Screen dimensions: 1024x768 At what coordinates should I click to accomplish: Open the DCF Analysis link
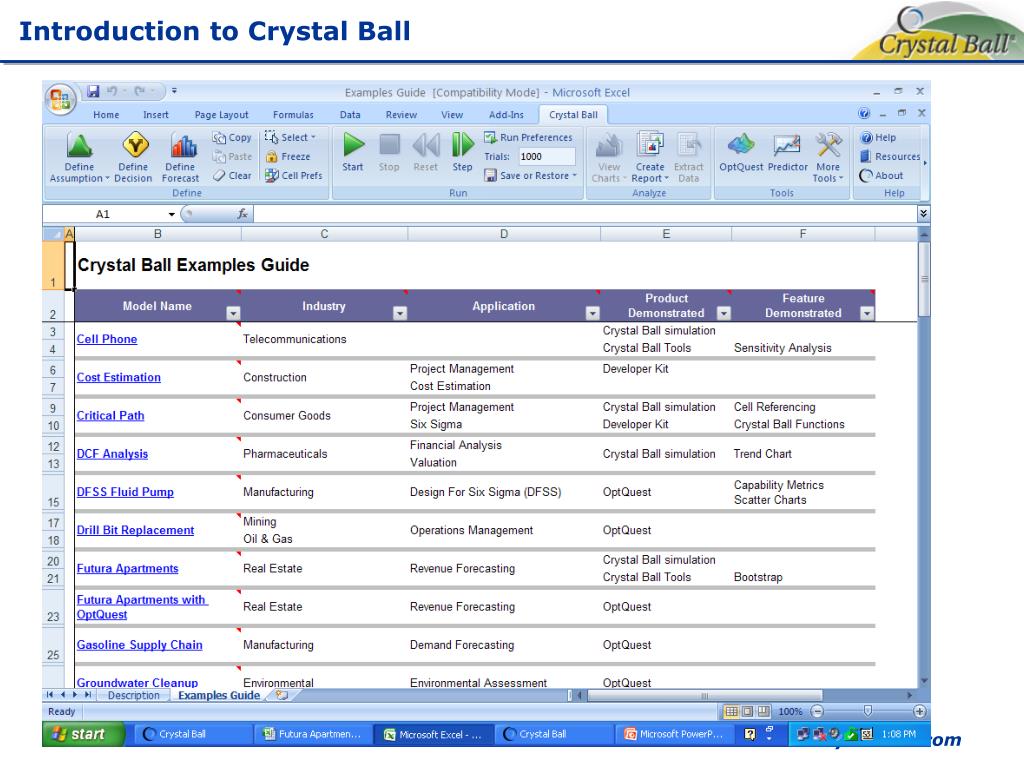point(112,454)
